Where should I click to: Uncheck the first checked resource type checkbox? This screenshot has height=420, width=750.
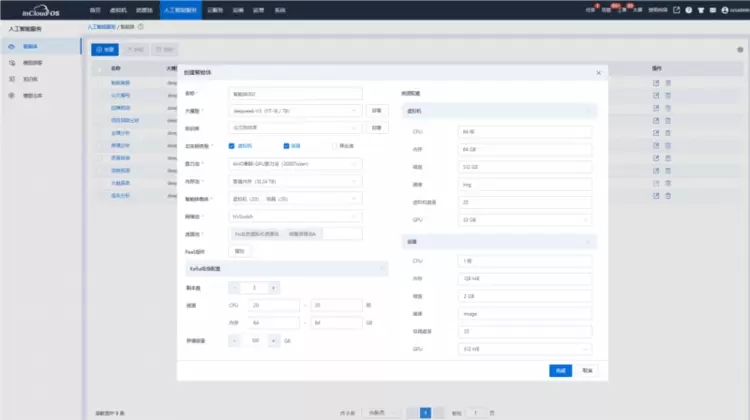pos(232,146)
